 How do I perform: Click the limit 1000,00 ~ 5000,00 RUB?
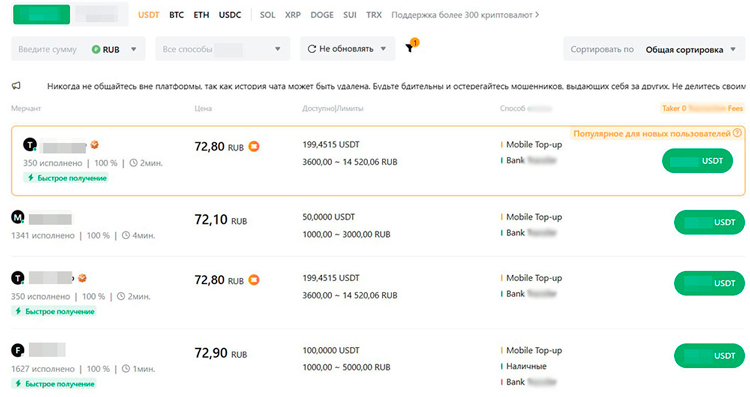(x=346, y=367)
